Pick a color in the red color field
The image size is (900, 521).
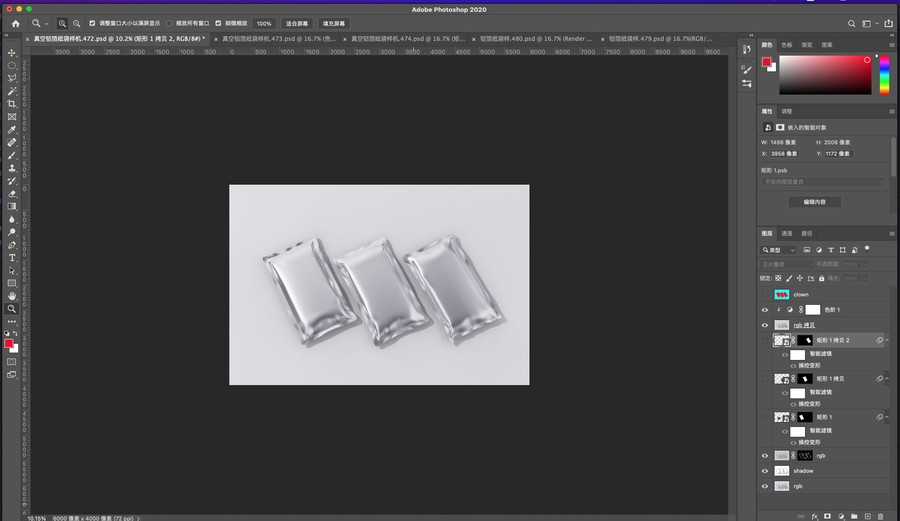[x=825, y=75]
